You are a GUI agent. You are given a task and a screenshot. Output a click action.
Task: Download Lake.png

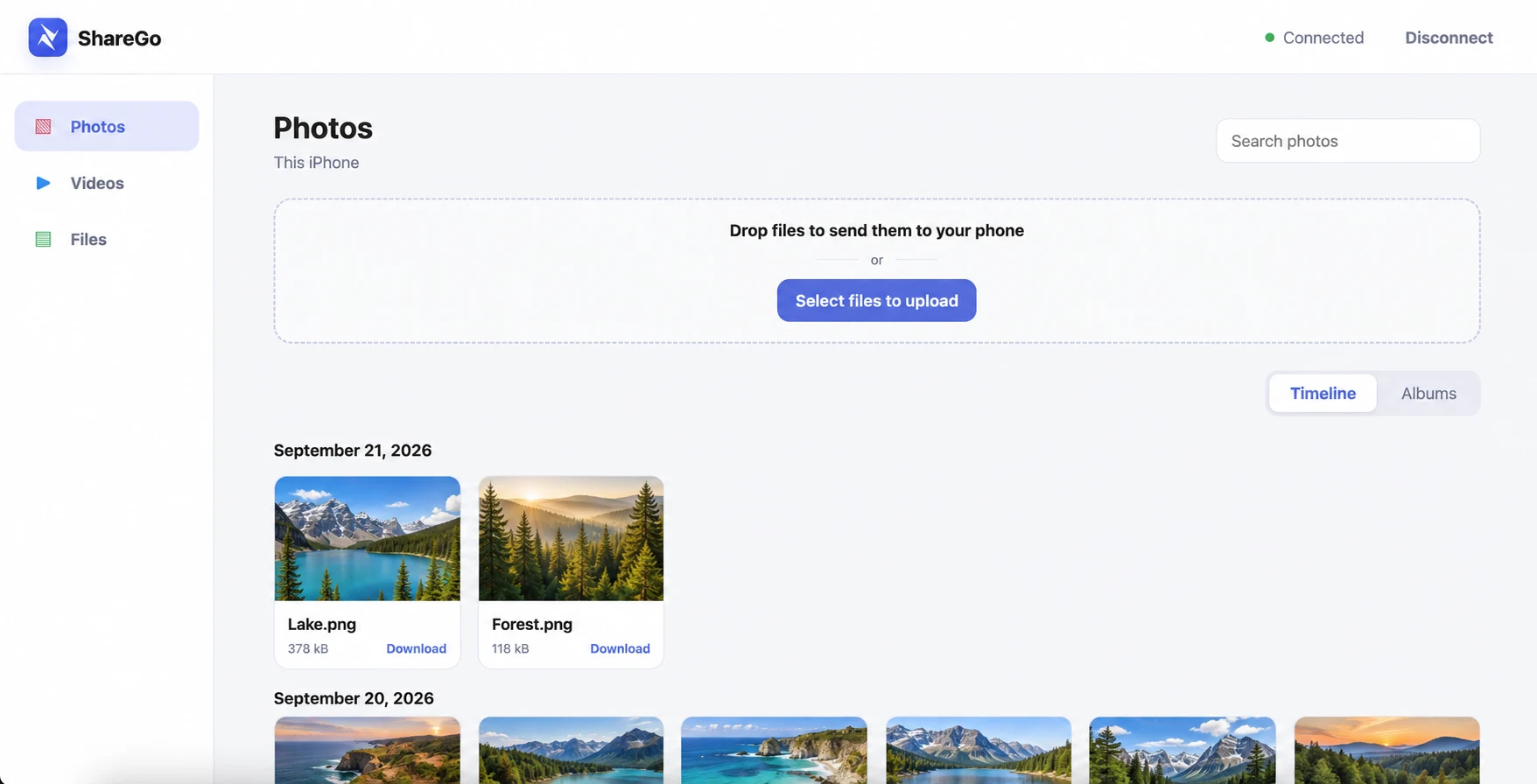coord(416,648)
